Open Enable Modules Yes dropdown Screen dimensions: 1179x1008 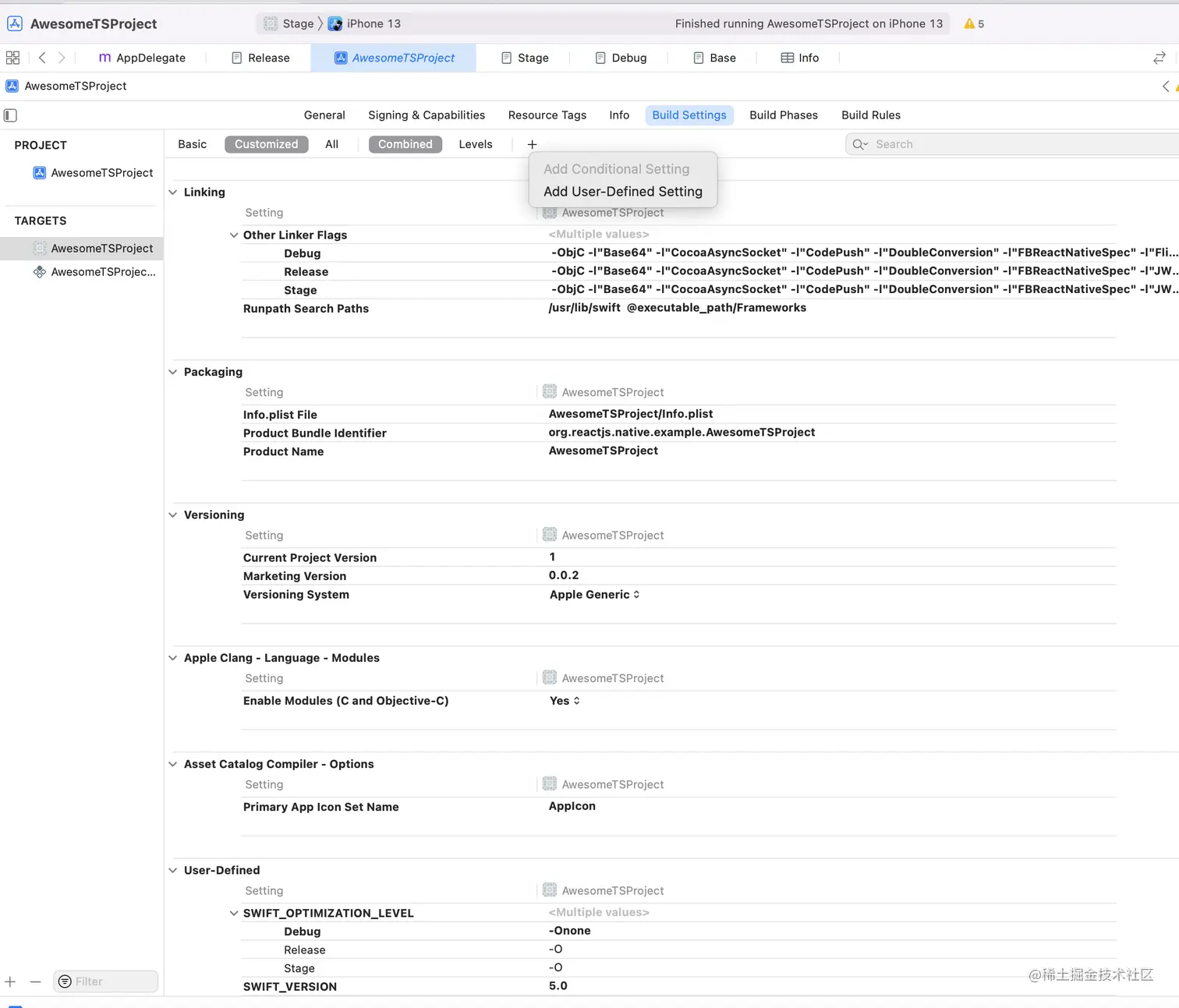[x=565, y=701]
